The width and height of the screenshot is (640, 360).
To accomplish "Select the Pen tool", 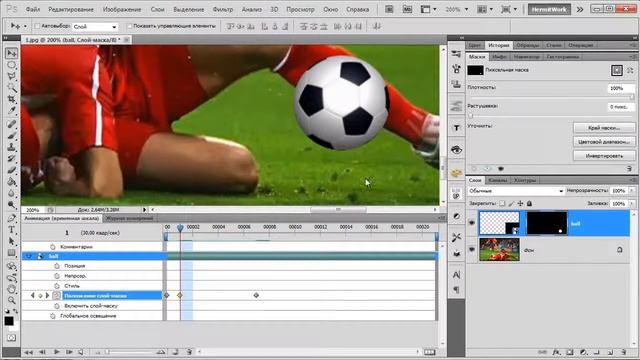I will pyautogui.click(x=11, y=218).
